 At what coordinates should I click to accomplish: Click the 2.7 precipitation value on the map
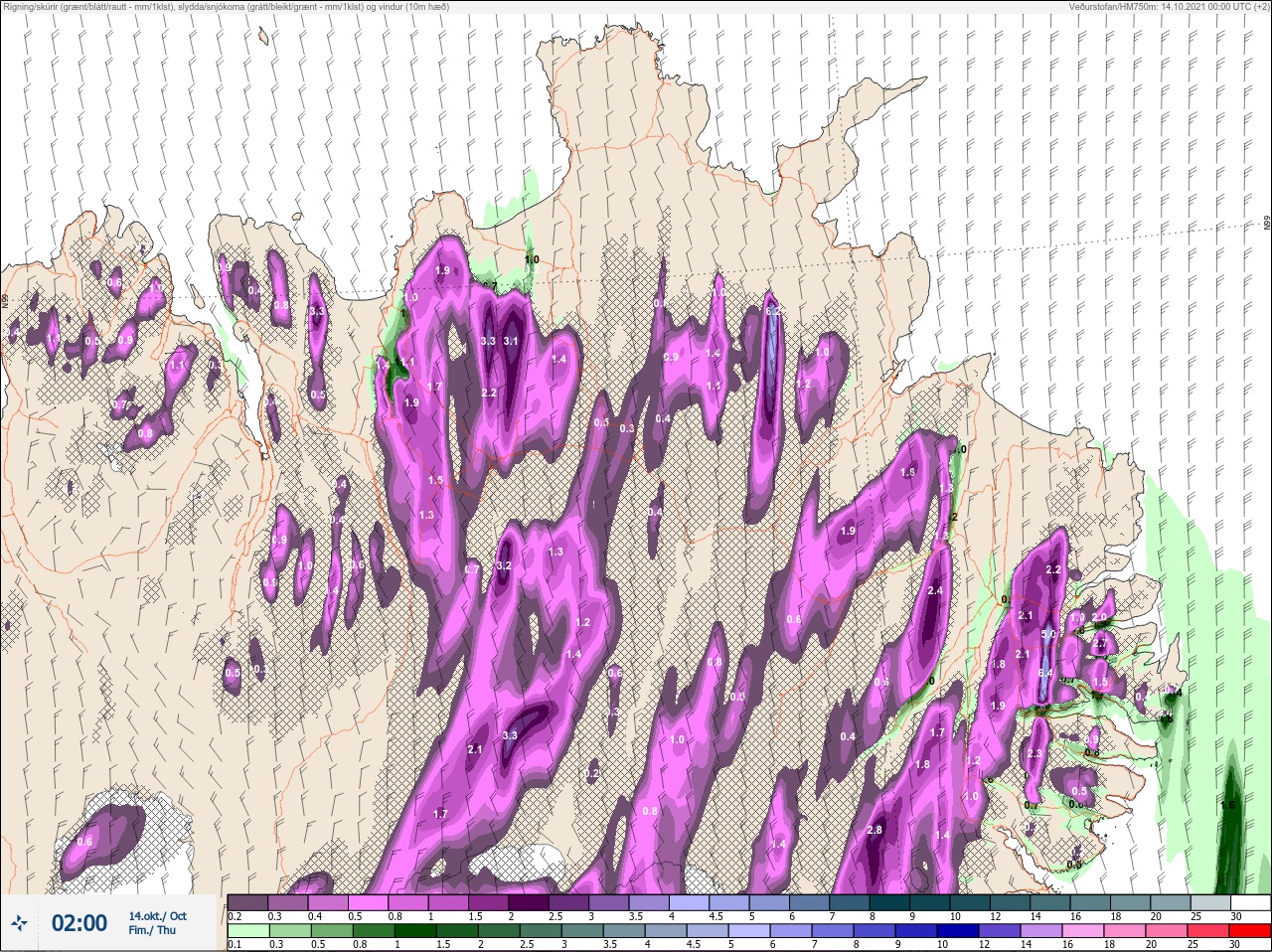(x=1098, y=644)
